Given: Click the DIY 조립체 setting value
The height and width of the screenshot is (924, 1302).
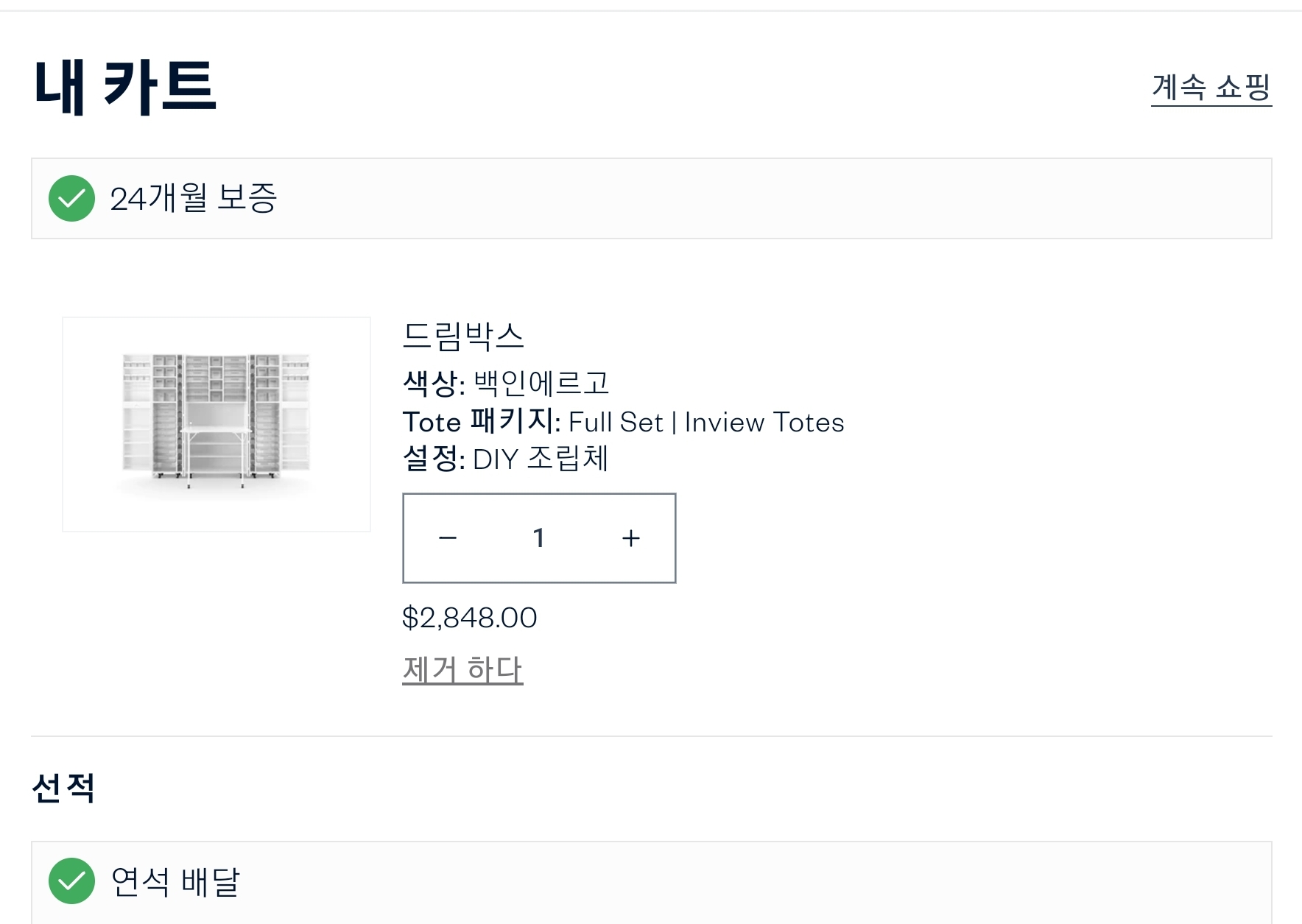Looking at the screenshot, I should click(x=541, y=459).
